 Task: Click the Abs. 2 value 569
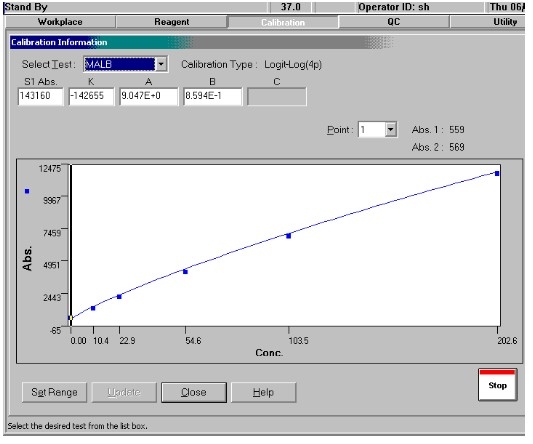pyautogui.click(x=457, y=147)
